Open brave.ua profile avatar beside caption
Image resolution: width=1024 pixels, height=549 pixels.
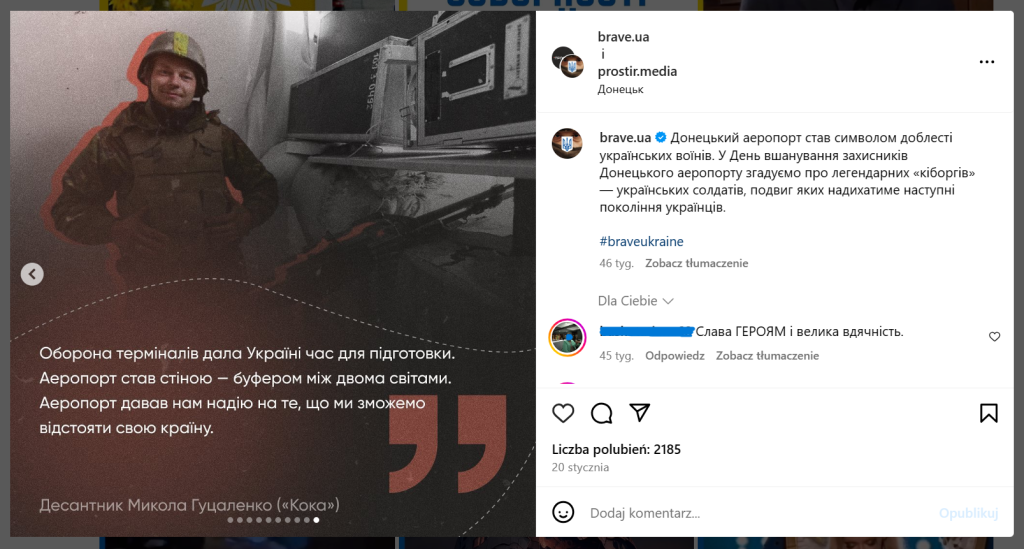coord(567,144)
